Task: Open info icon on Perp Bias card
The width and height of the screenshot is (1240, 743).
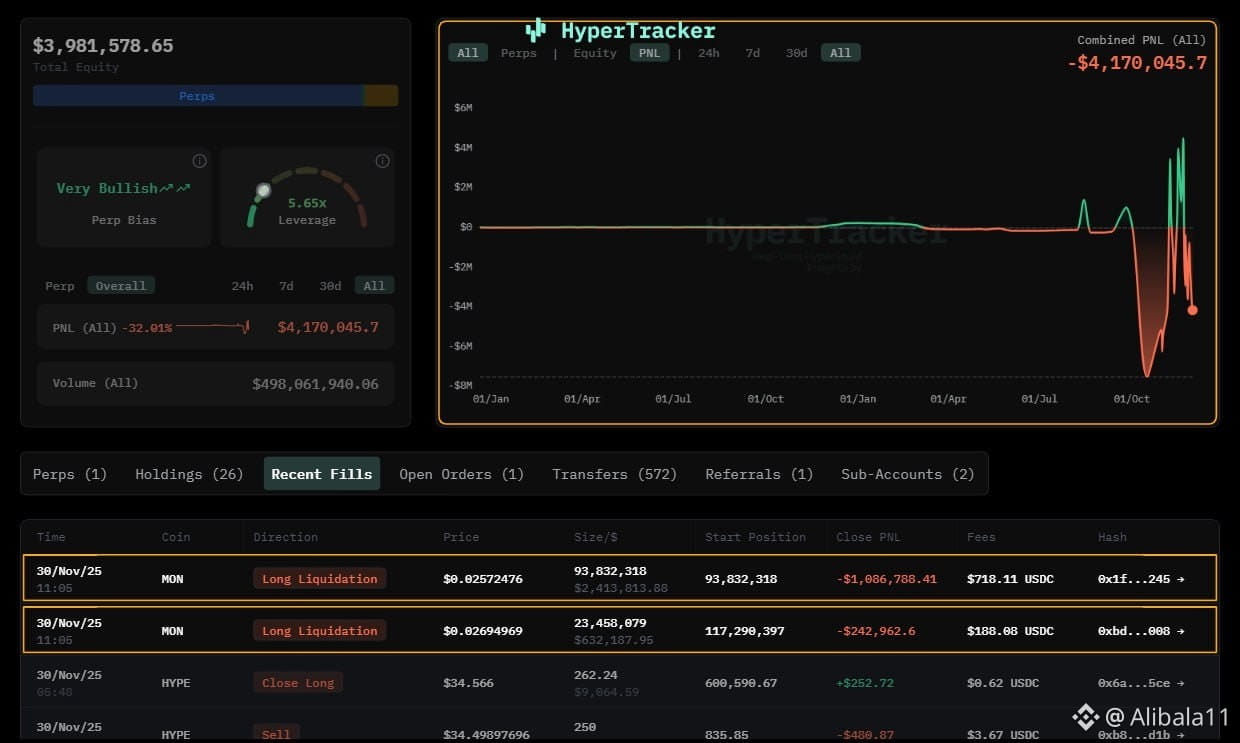Action: click(x=199, y=161)
